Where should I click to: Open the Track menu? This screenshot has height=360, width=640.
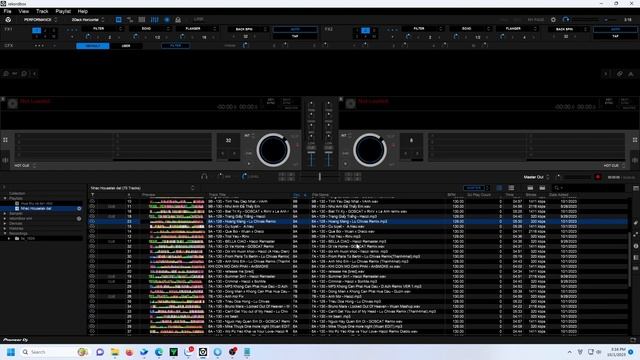pos(42,11)
